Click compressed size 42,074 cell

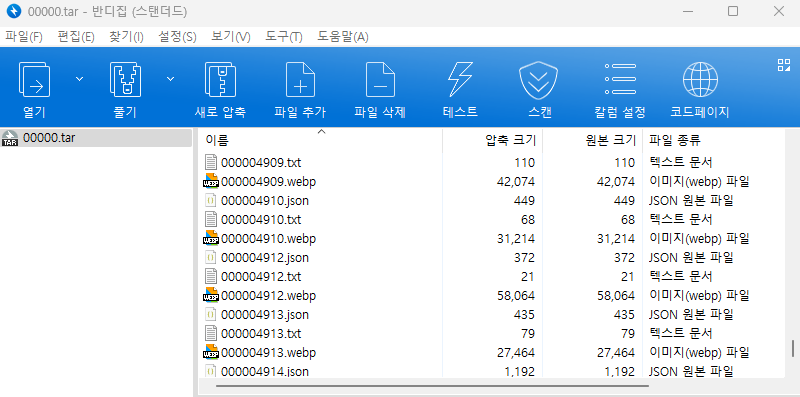pyautogui.click(x=515, y=182)
